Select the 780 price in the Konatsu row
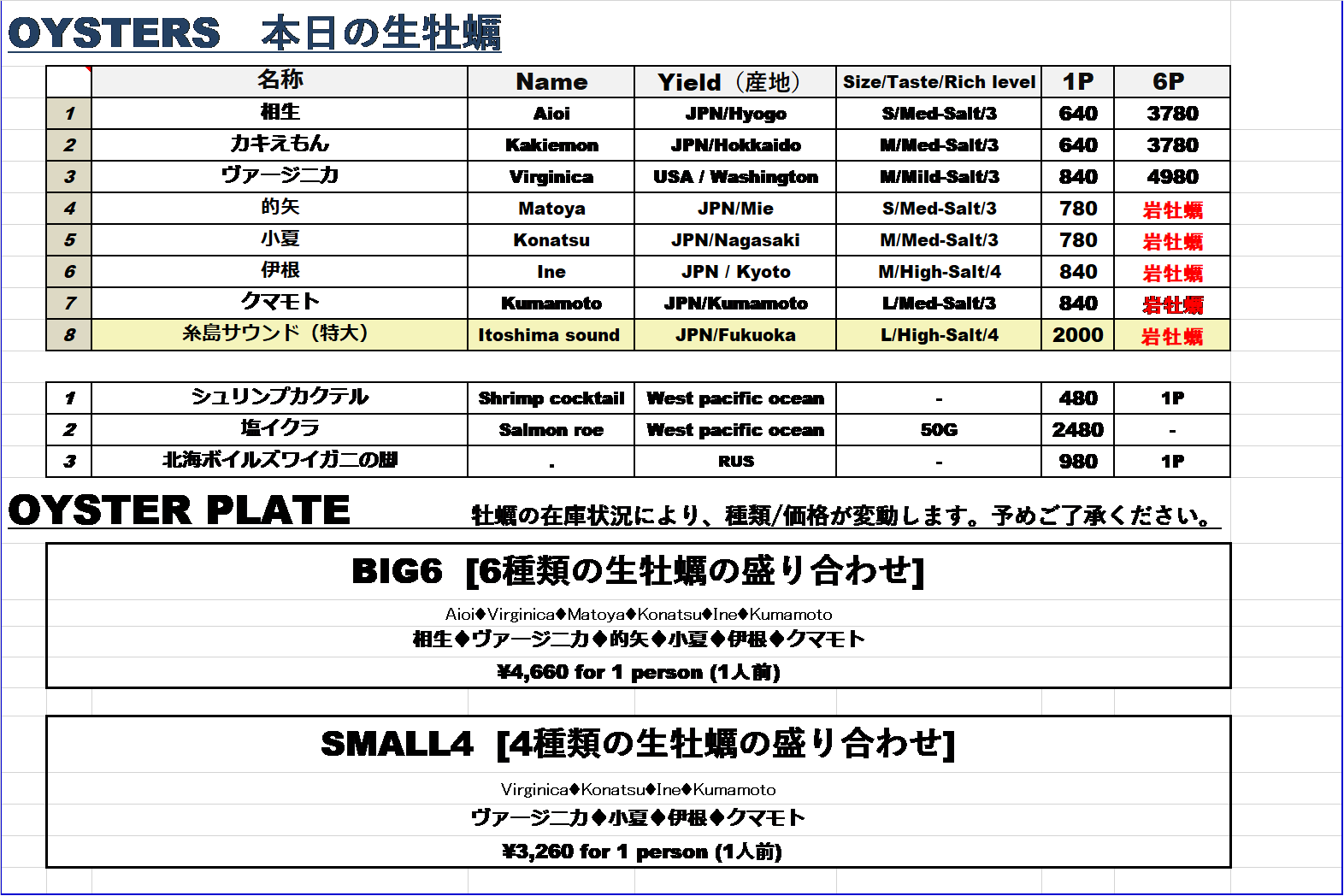This screenshot has height=896, width=1344. pos(1078,239)
